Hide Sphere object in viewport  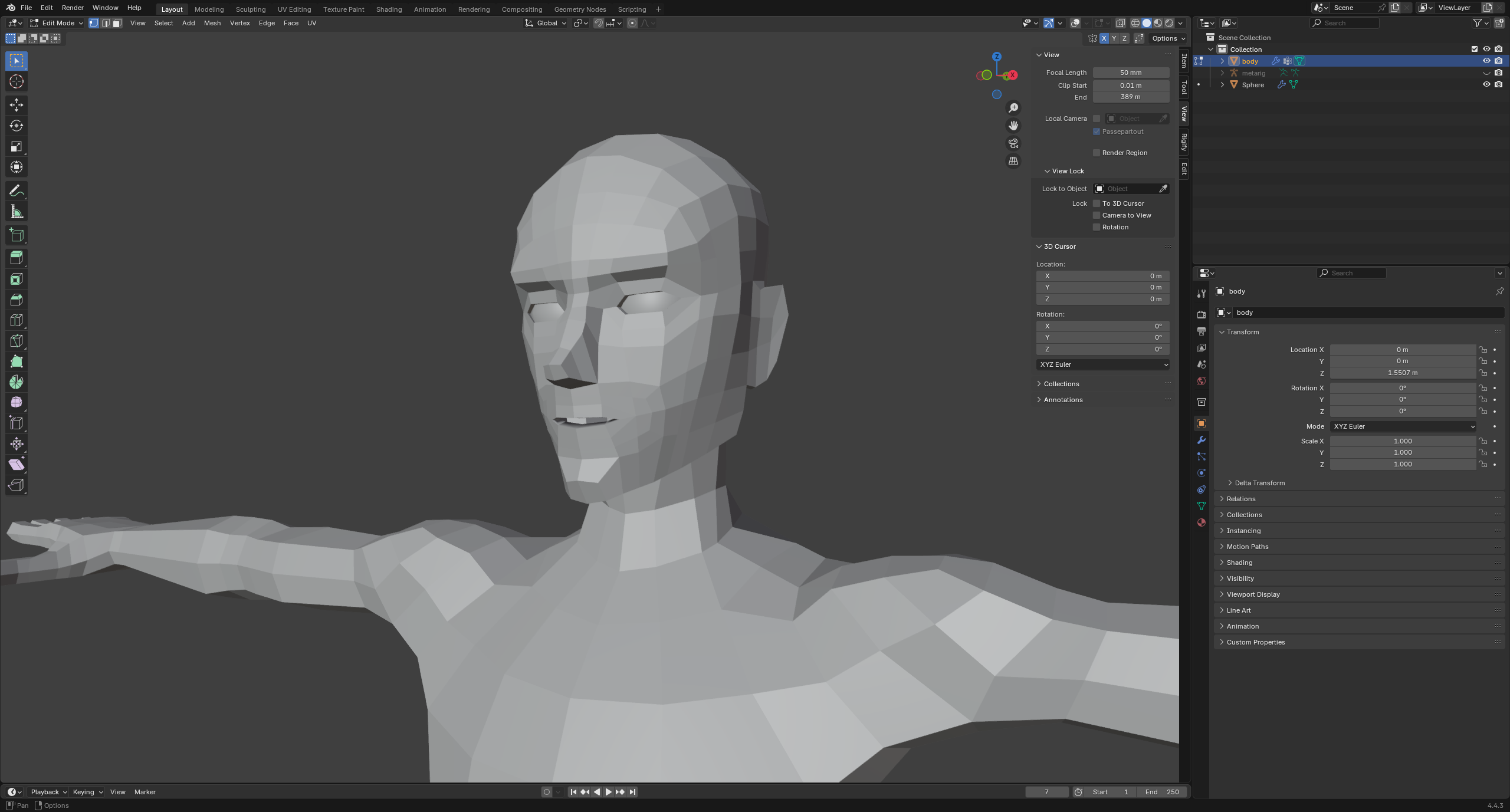1486,84
